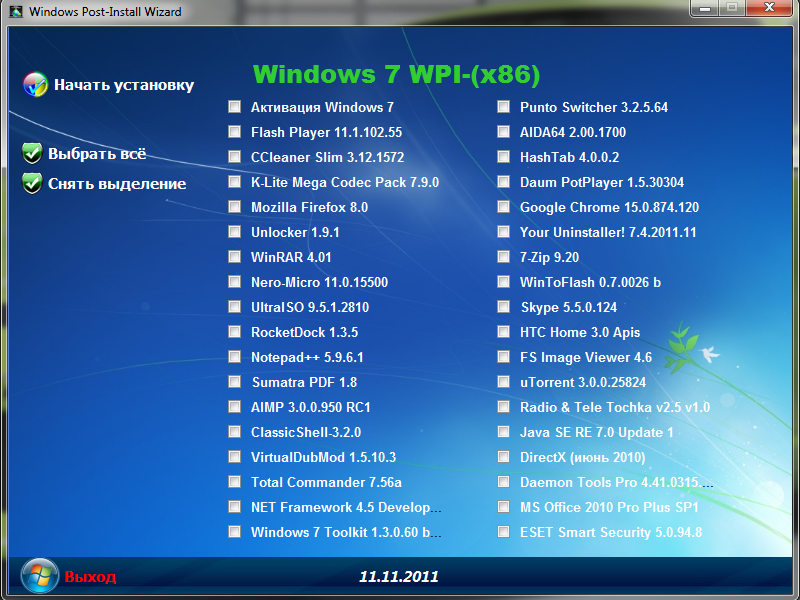Screen dimensions: 800x600
Task: Click the green shield Deselect All icon
Action: (x=32, y=184)
